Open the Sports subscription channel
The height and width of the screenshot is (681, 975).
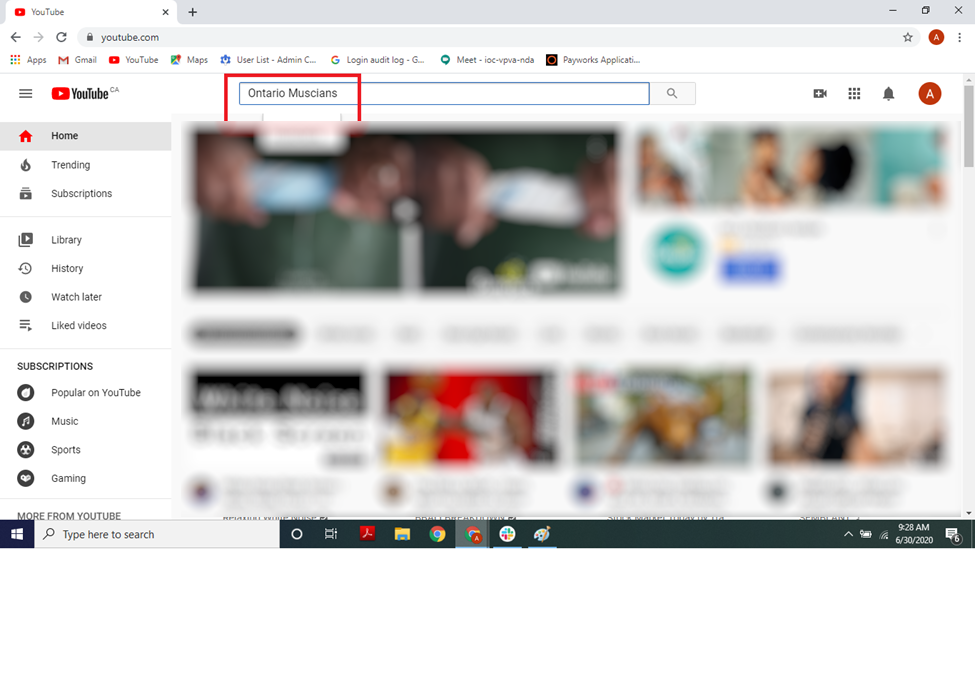[86, 450]
